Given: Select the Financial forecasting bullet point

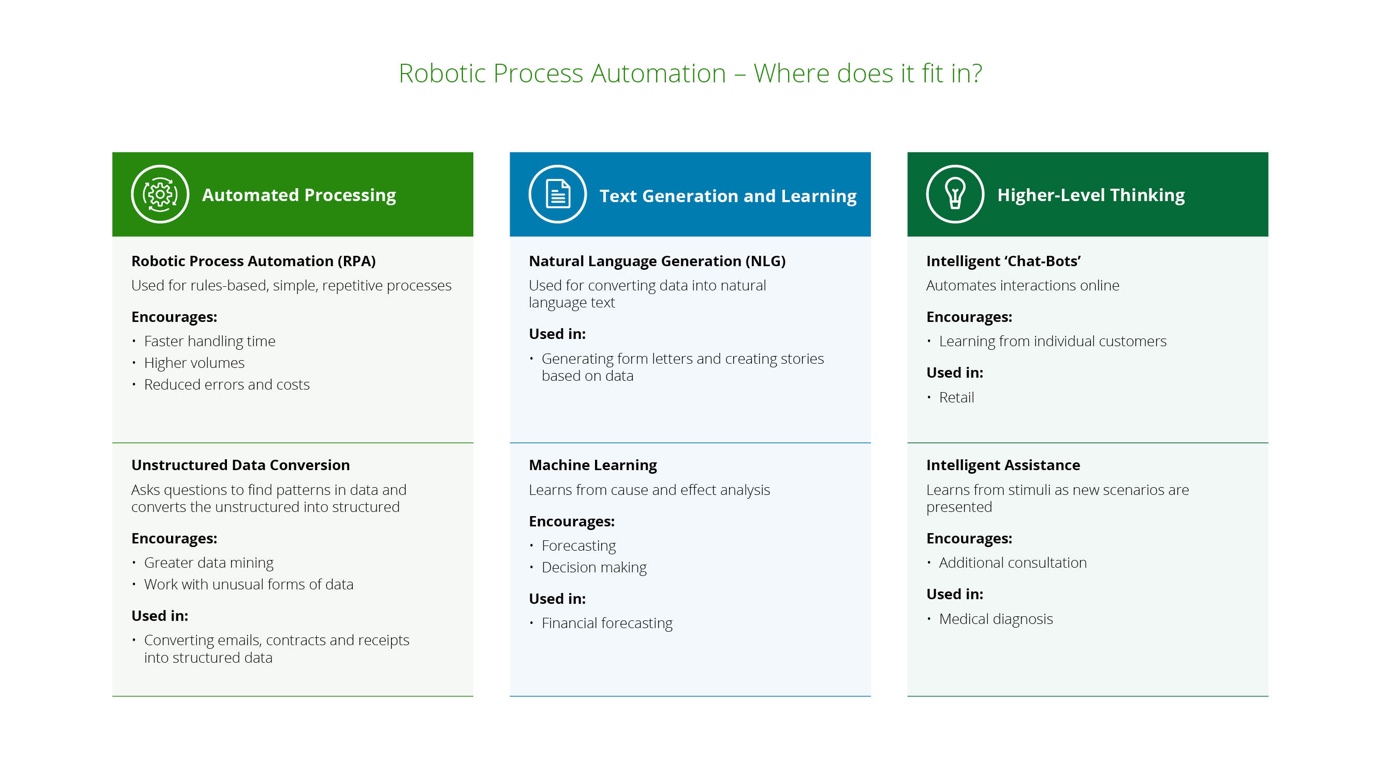Looking at the screenshot, I should point(605,622).
